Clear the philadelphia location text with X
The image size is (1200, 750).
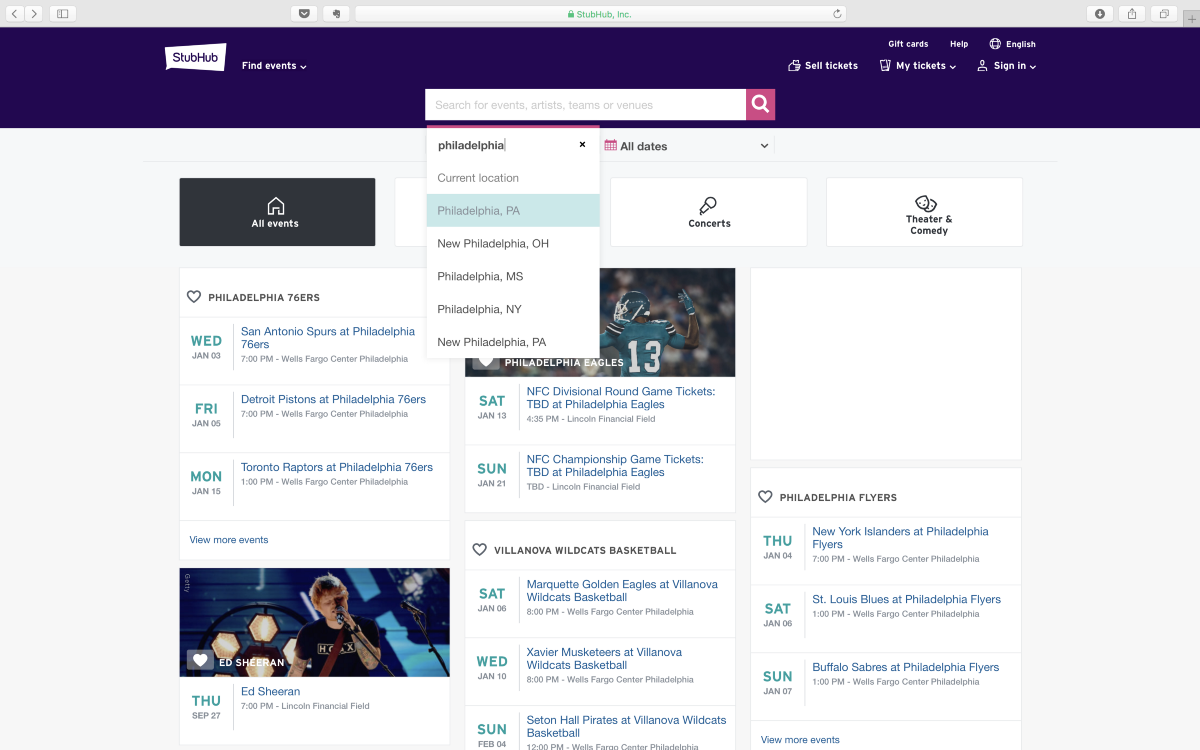coord(582,145)
